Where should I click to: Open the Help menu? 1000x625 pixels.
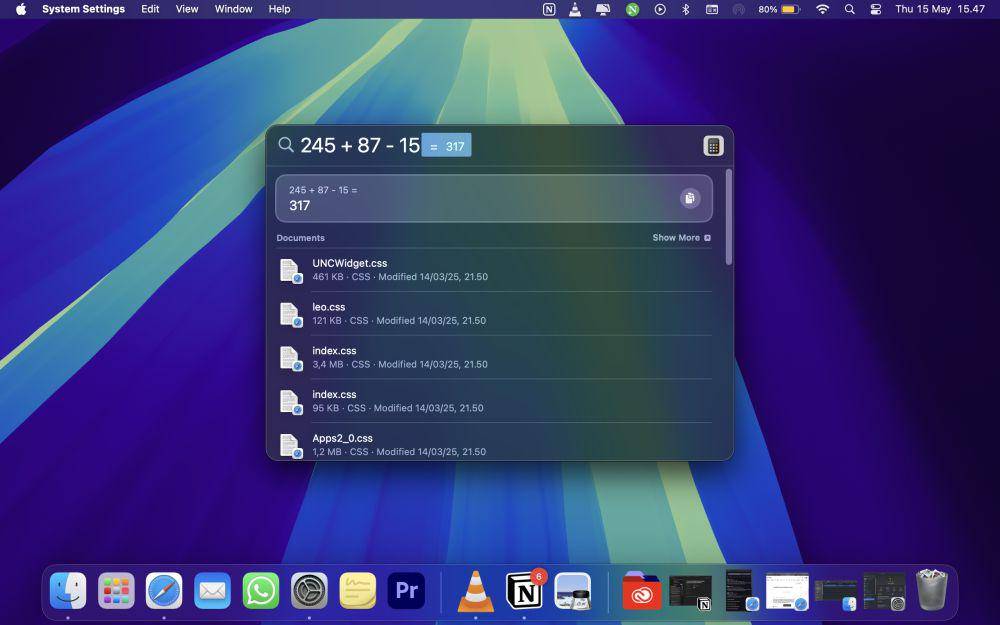pos(279,9)
